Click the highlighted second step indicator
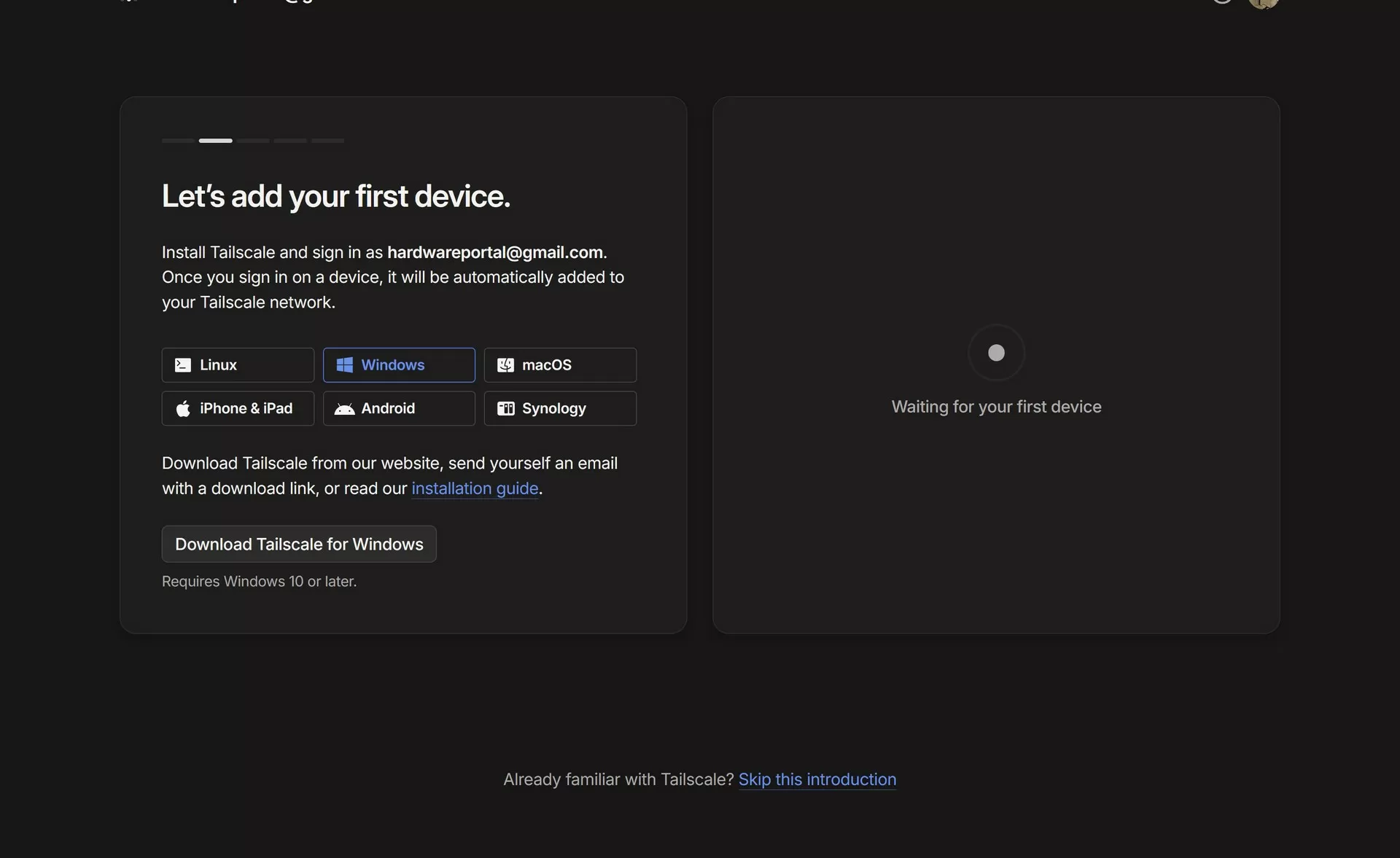The image size is (1400, 858). coord(216,140)
